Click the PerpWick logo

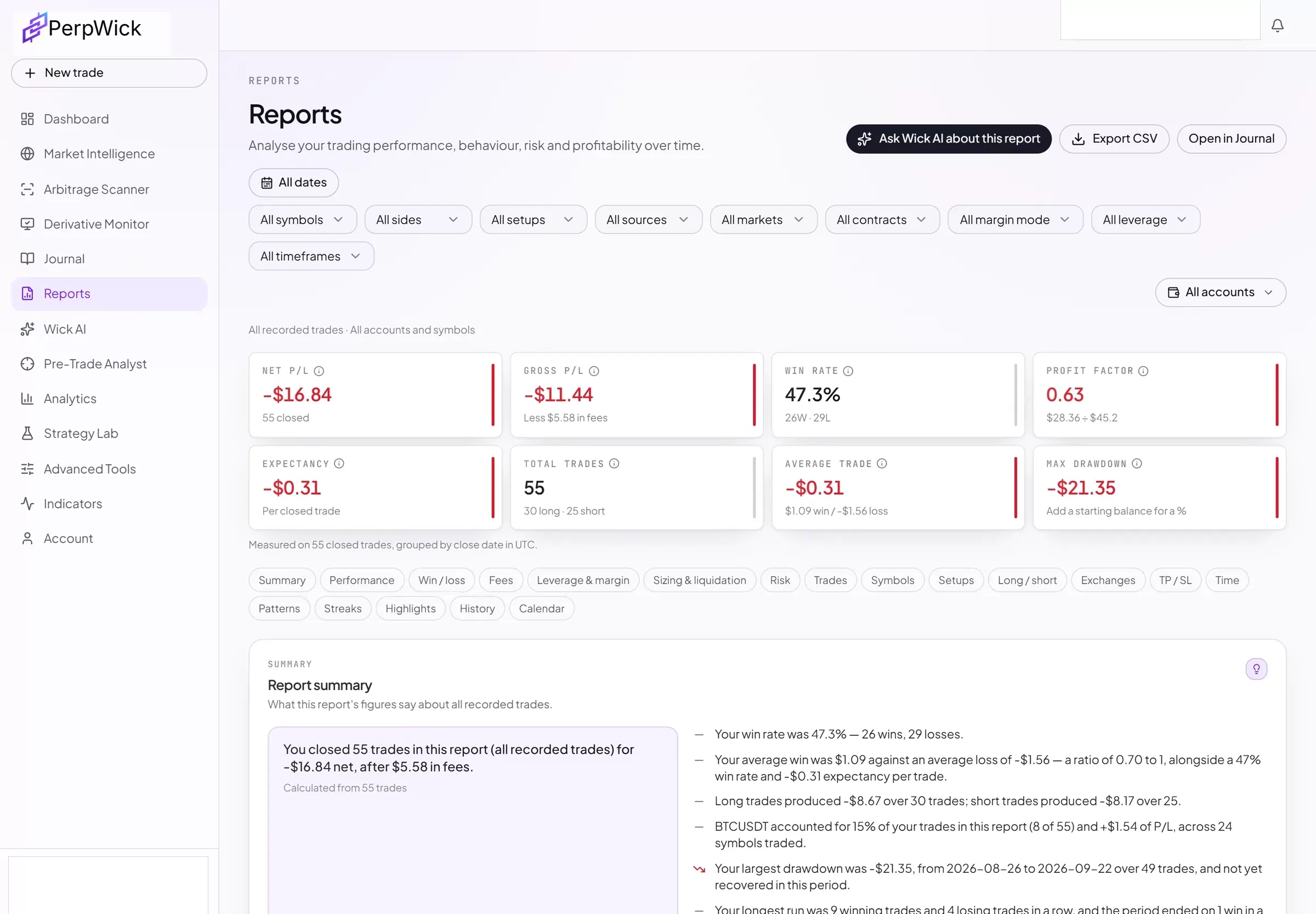(x=82, y=28)
